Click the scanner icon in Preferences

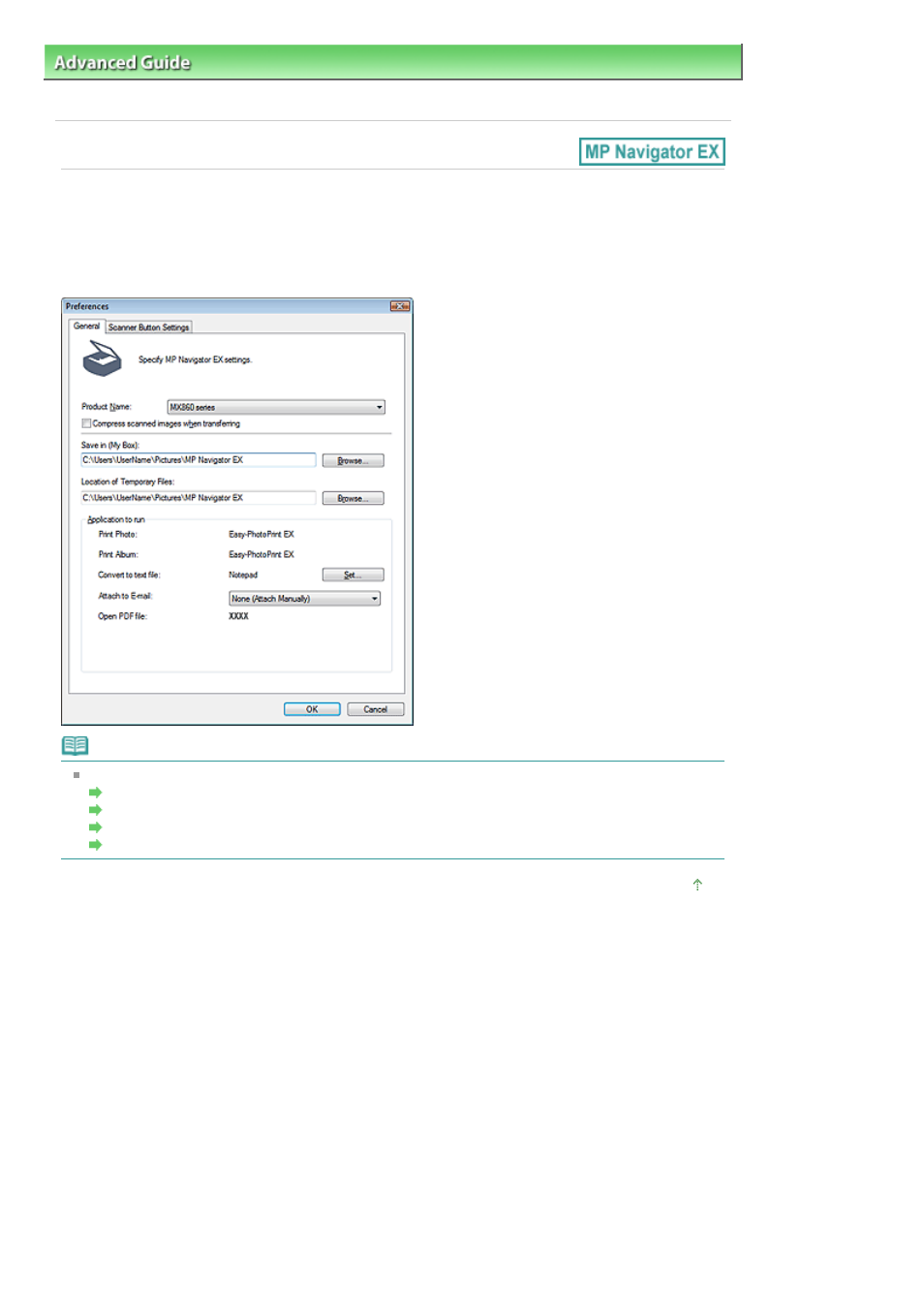(102, 359)
